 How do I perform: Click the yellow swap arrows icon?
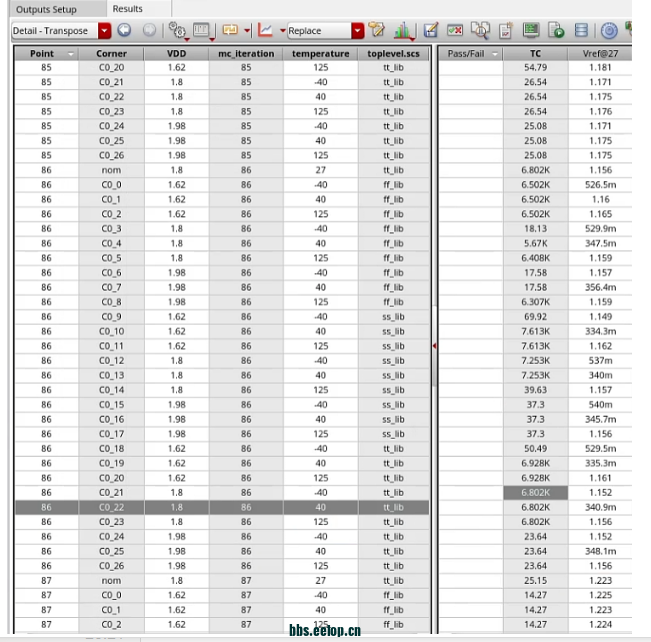(230, 30)
